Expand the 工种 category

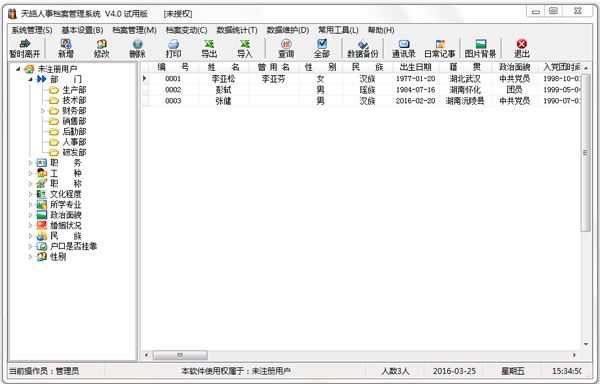[31, 173]
